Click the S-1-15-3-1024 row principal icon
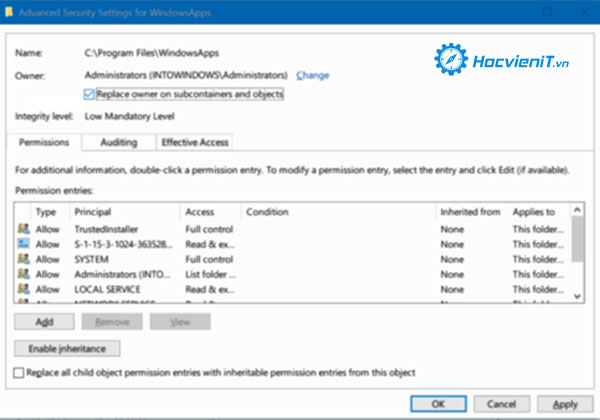 pos(23,244)
